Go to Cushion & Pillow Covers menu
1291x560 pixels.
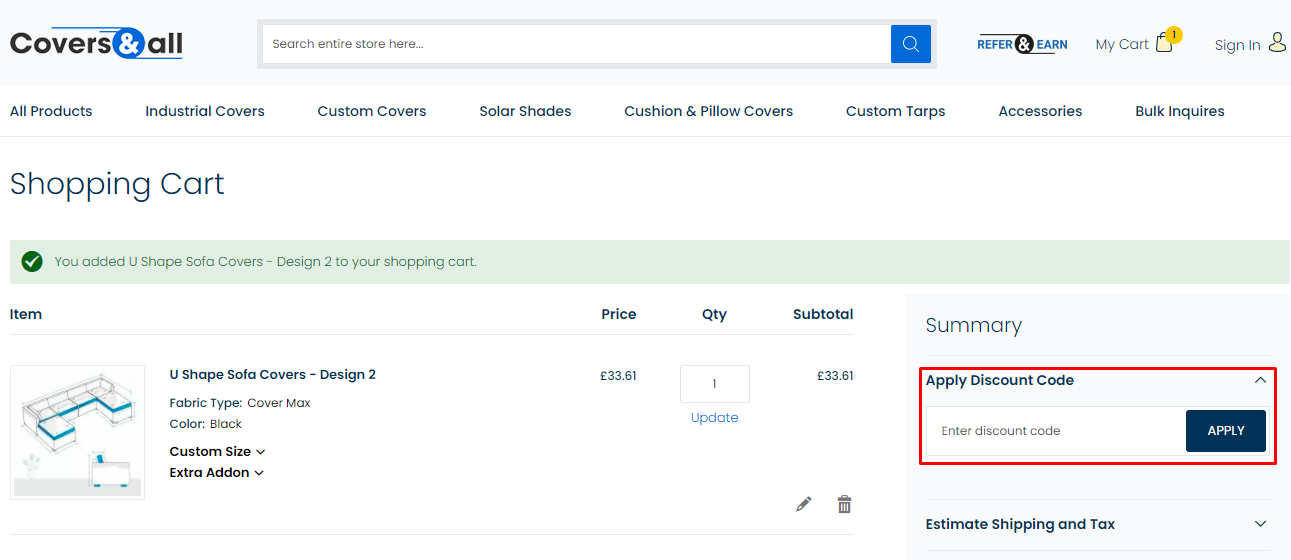[708, 111]
